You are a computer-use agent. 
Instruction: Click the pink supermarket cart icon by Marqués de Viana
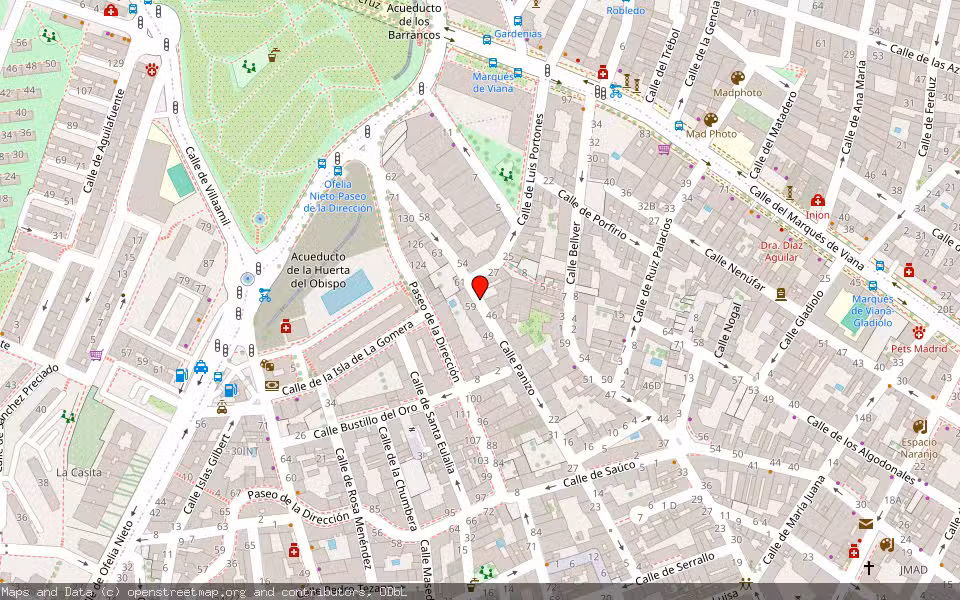pos(664,149)
